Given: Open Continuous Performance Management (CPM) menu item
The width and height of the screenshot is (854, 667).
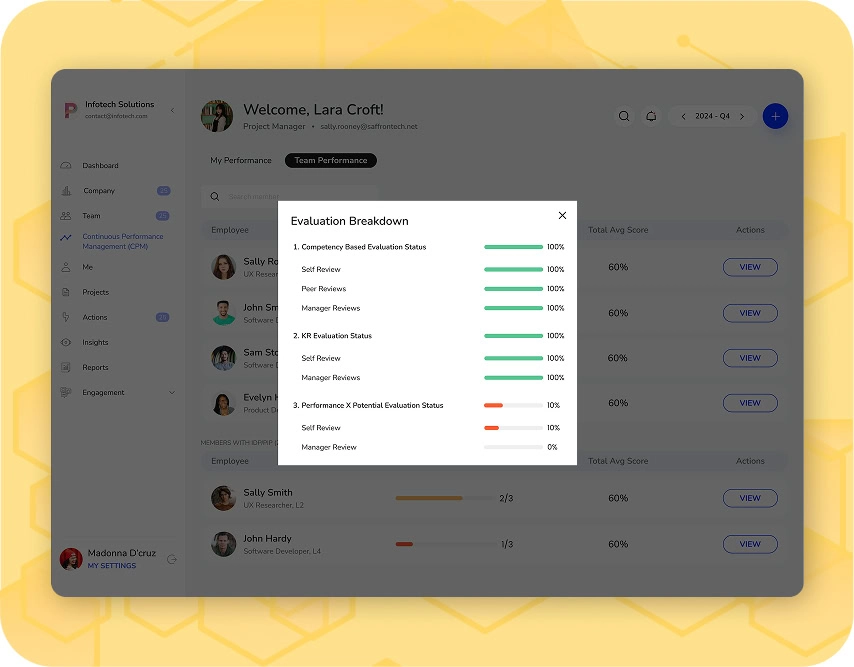Looking at the screenshot, I should pos(122,241).
